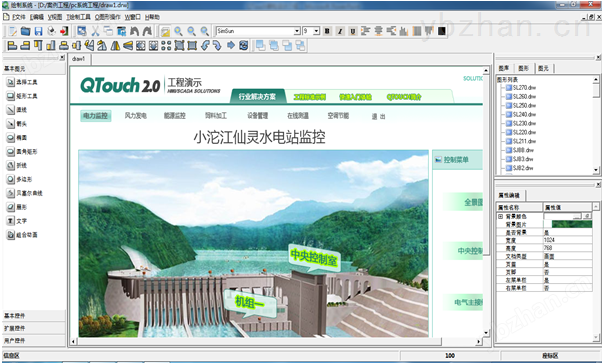The width and height of the screenshot is (603, 364).
Task: Toggle italic formatting button
Action: 340,31
